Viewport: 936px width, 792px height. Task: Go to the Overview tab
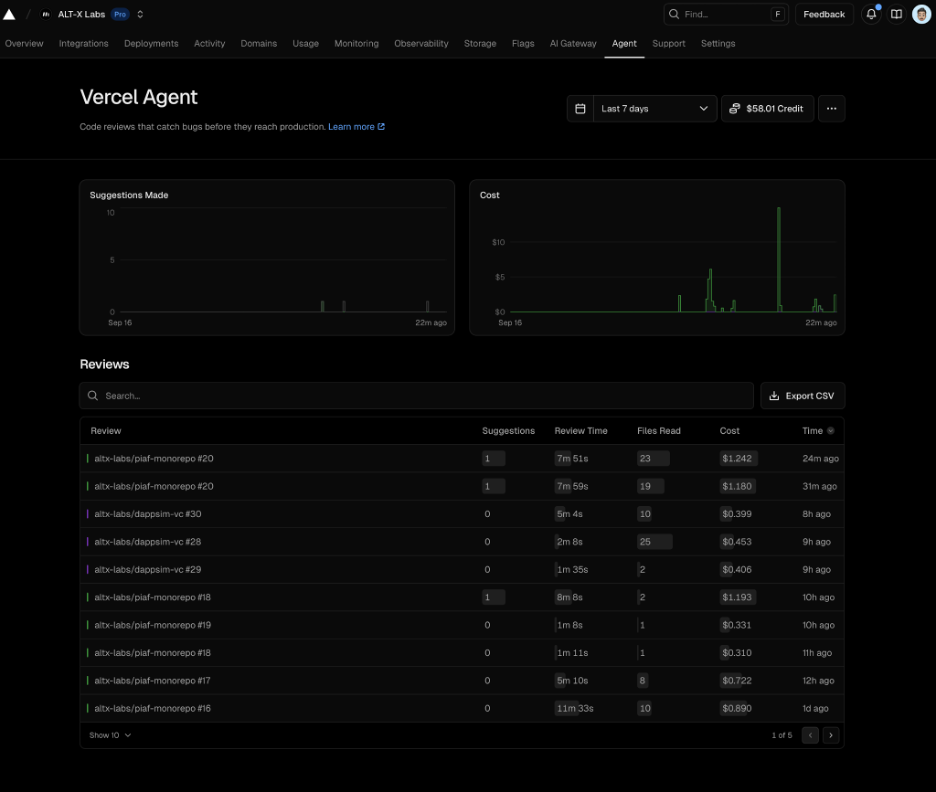[24, 44]
